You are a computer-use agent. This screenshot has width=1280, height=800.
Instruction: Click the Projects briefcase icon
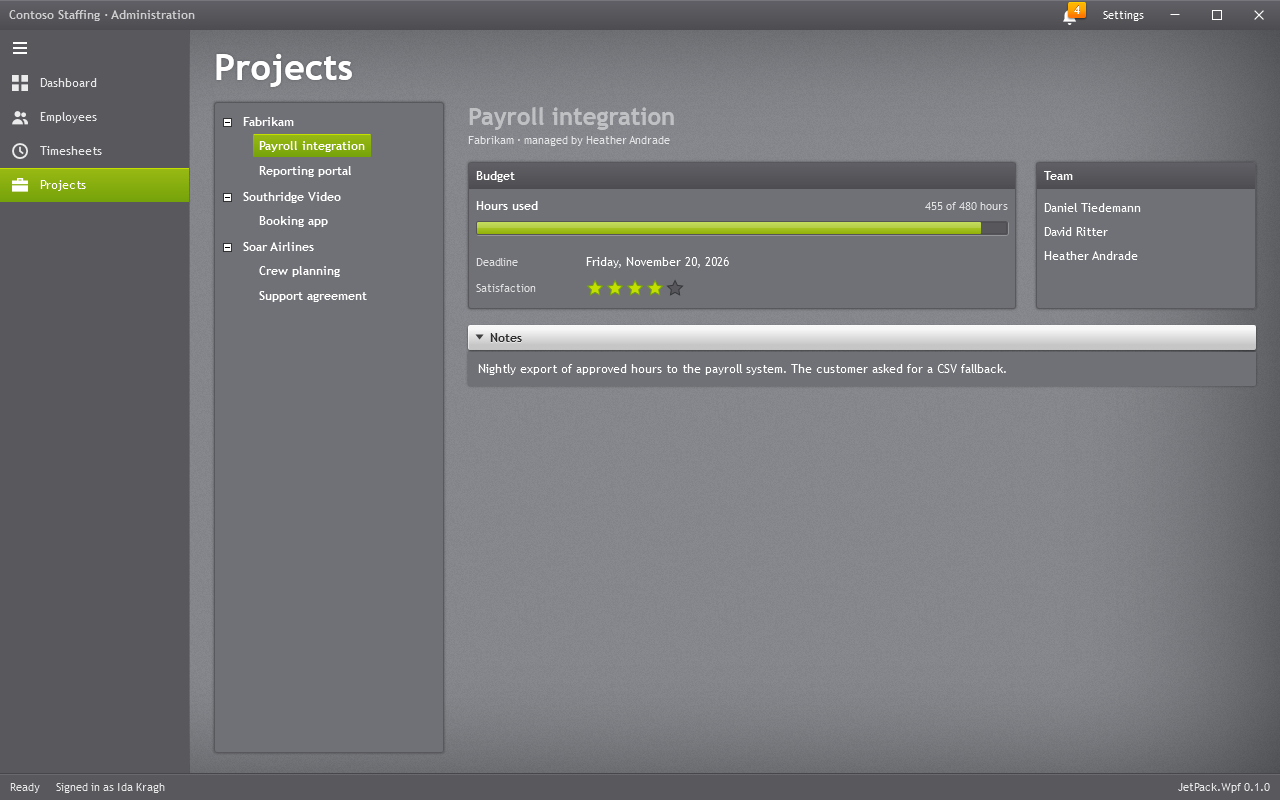coord(20,185)
